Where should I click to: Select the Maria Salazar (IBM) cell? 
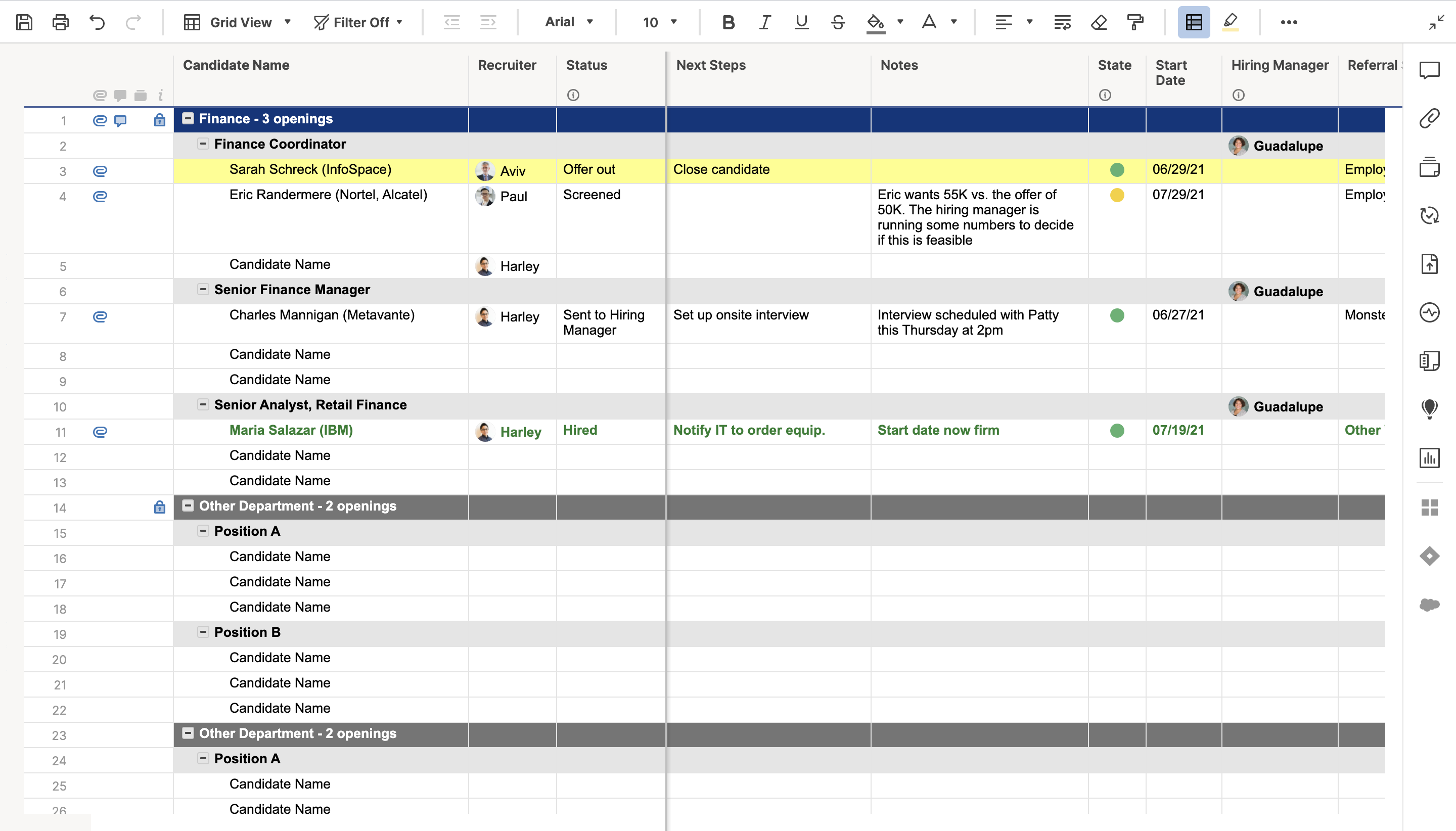[291, 430]
